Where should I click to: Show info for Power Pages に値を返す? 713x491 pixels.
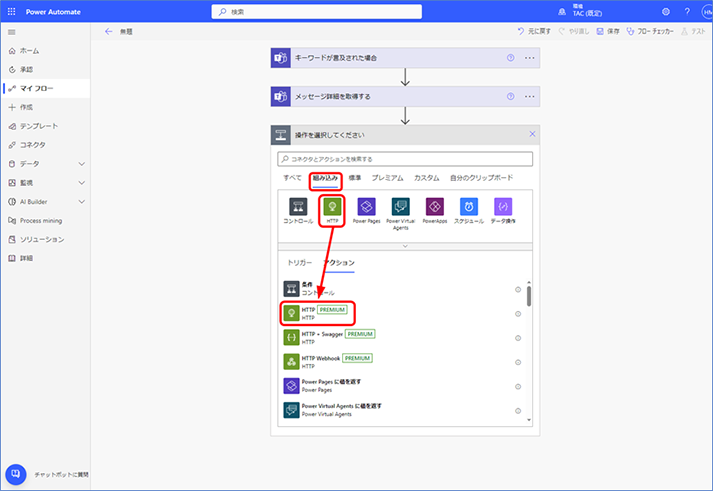click(518, 386)
